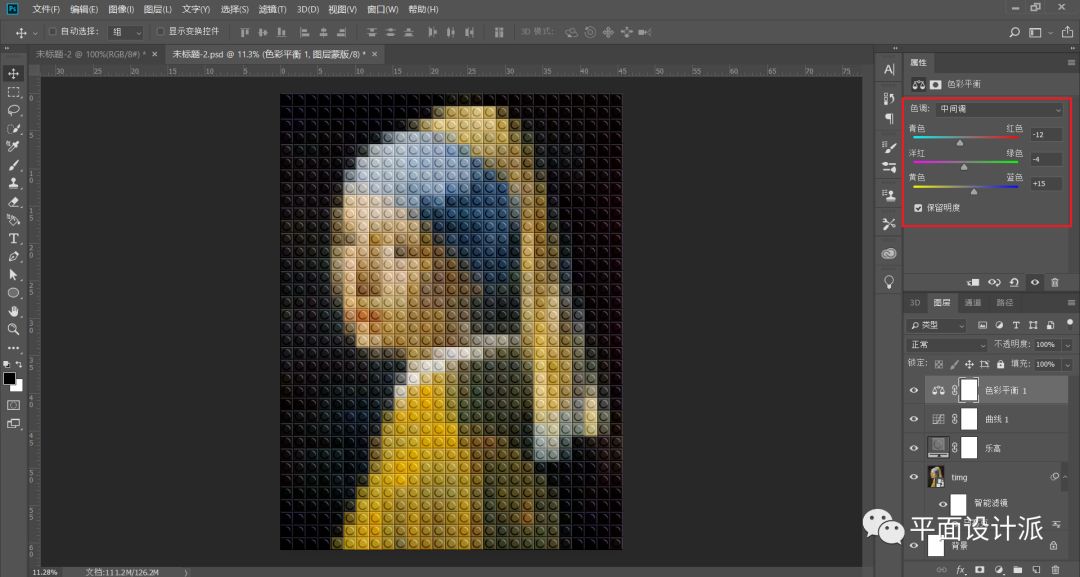The width and height of the screenshot is (1080, 577).
Task: Open the 滤镜(T) menu
Action: click(x=272, y=9)
